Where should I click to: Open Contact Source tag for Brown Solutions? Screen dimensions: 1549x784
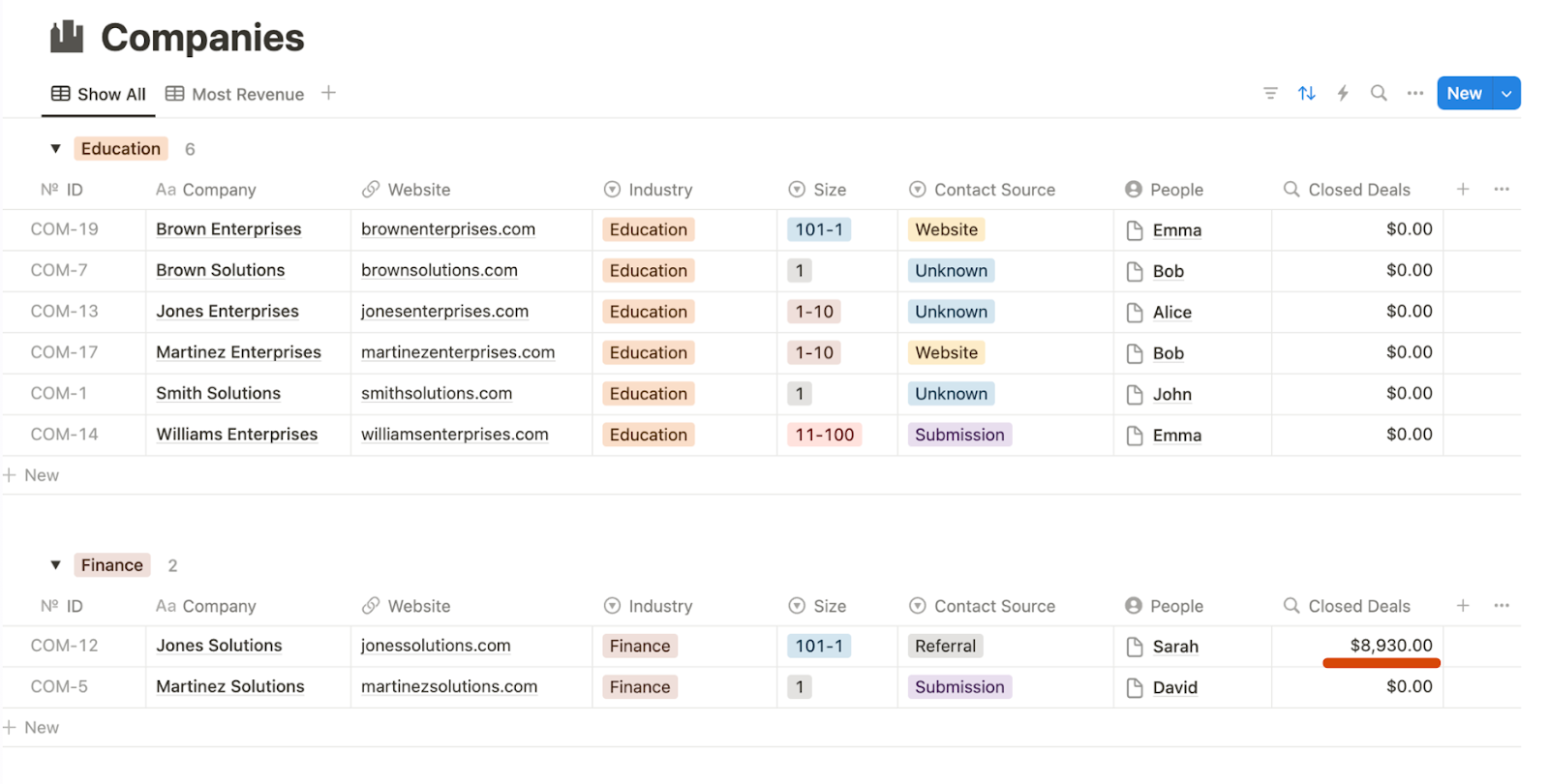coord(951,271)
